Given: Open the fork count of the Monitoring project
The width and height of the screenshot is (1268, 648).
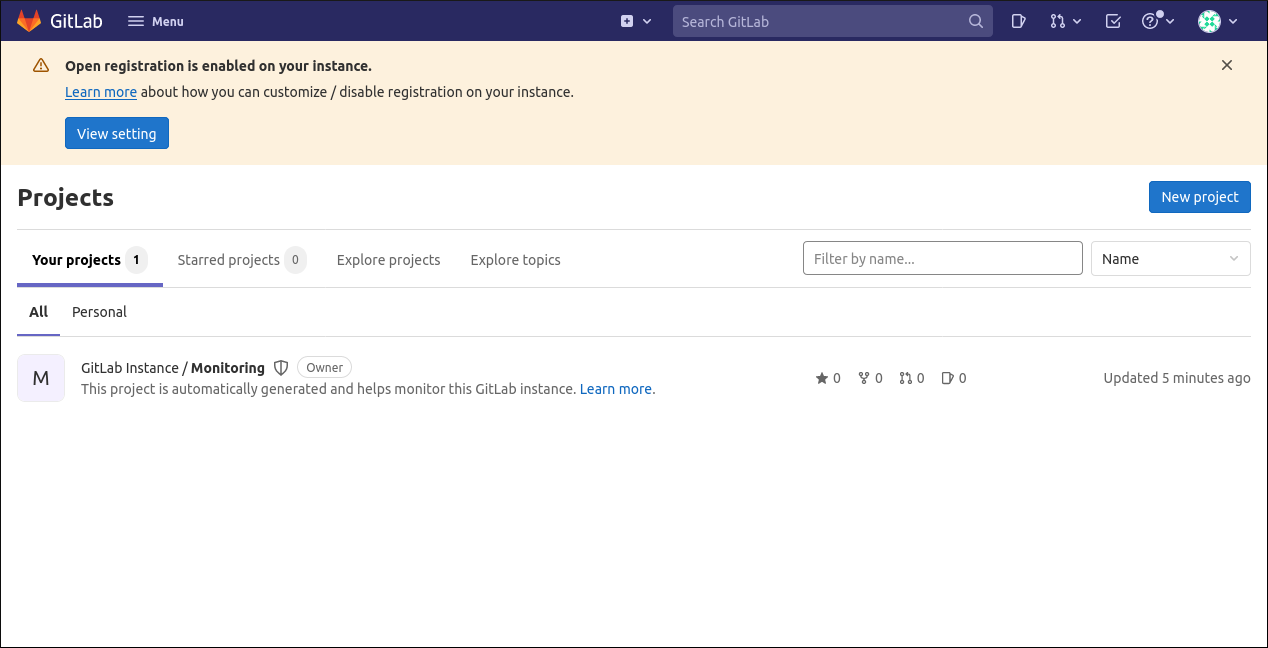Looking at the screenshot, I should point(870,378).
